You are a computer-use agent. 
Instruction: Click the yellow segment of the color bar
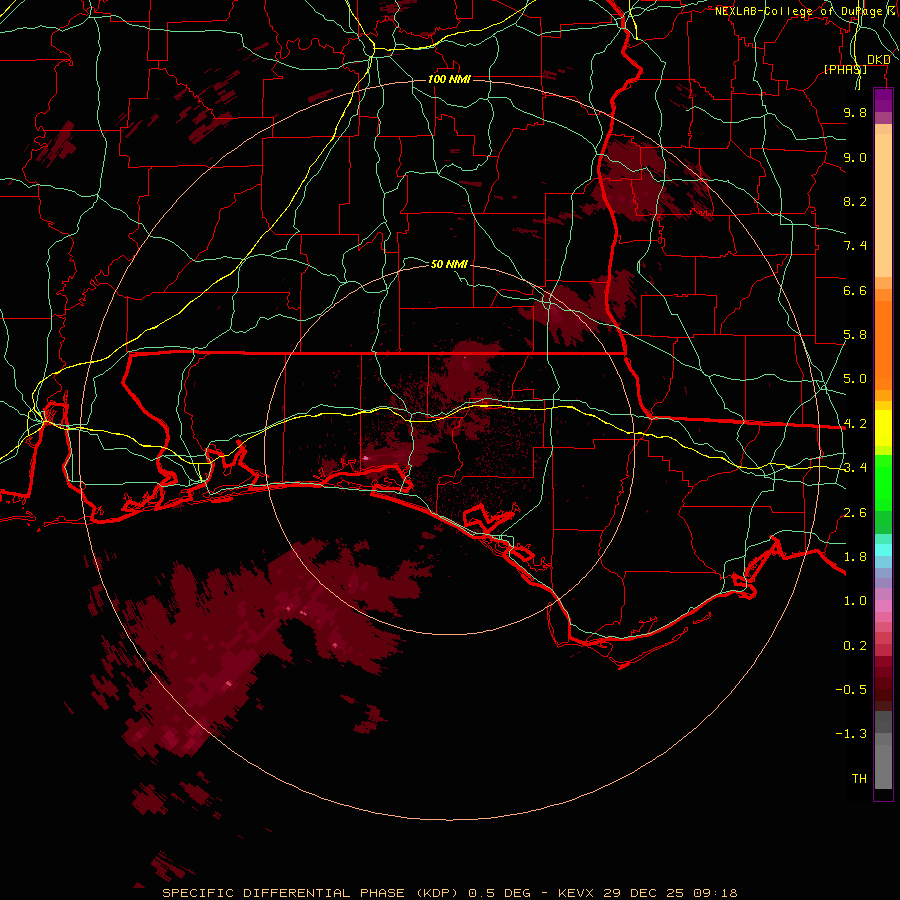[x=883, y=428]
